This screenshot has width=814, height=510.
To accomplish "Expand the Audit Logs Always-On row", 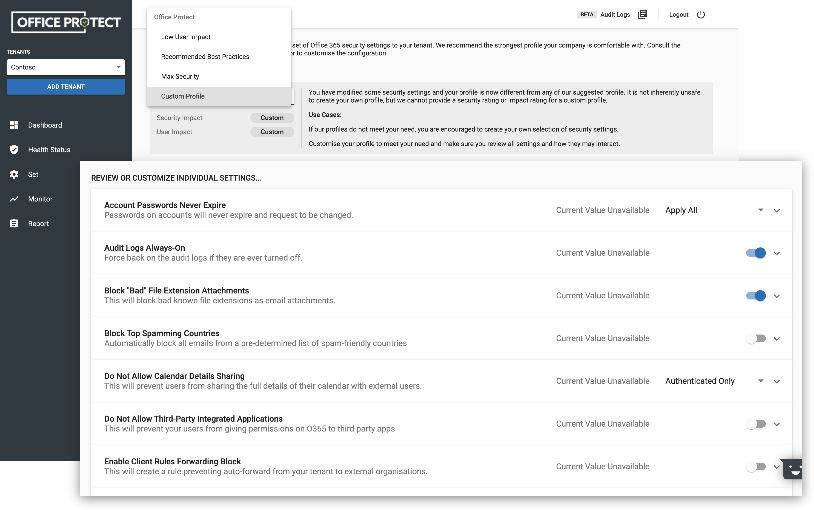I will point(777,253).
